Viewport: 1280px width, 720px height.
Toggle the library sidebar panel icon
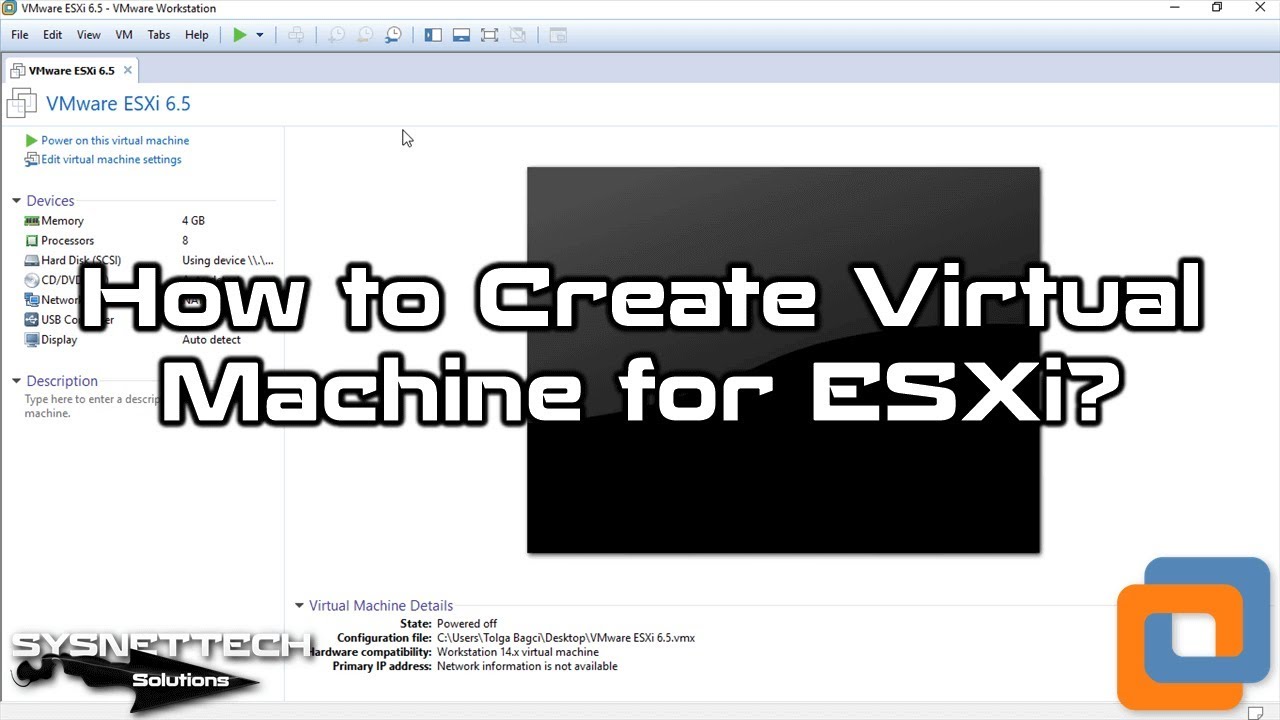click(x=433, y=35)
